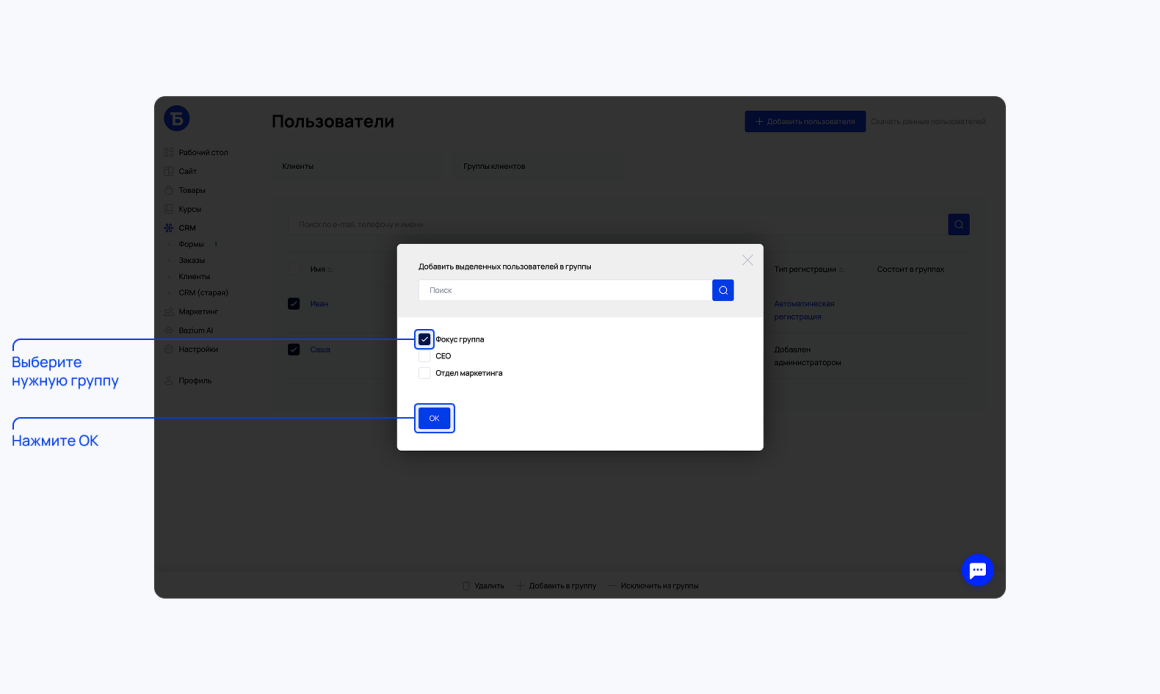Toggle the select-all checkbox in table header
Viewport: 1160px width, 694px height.
pos(294,269)
